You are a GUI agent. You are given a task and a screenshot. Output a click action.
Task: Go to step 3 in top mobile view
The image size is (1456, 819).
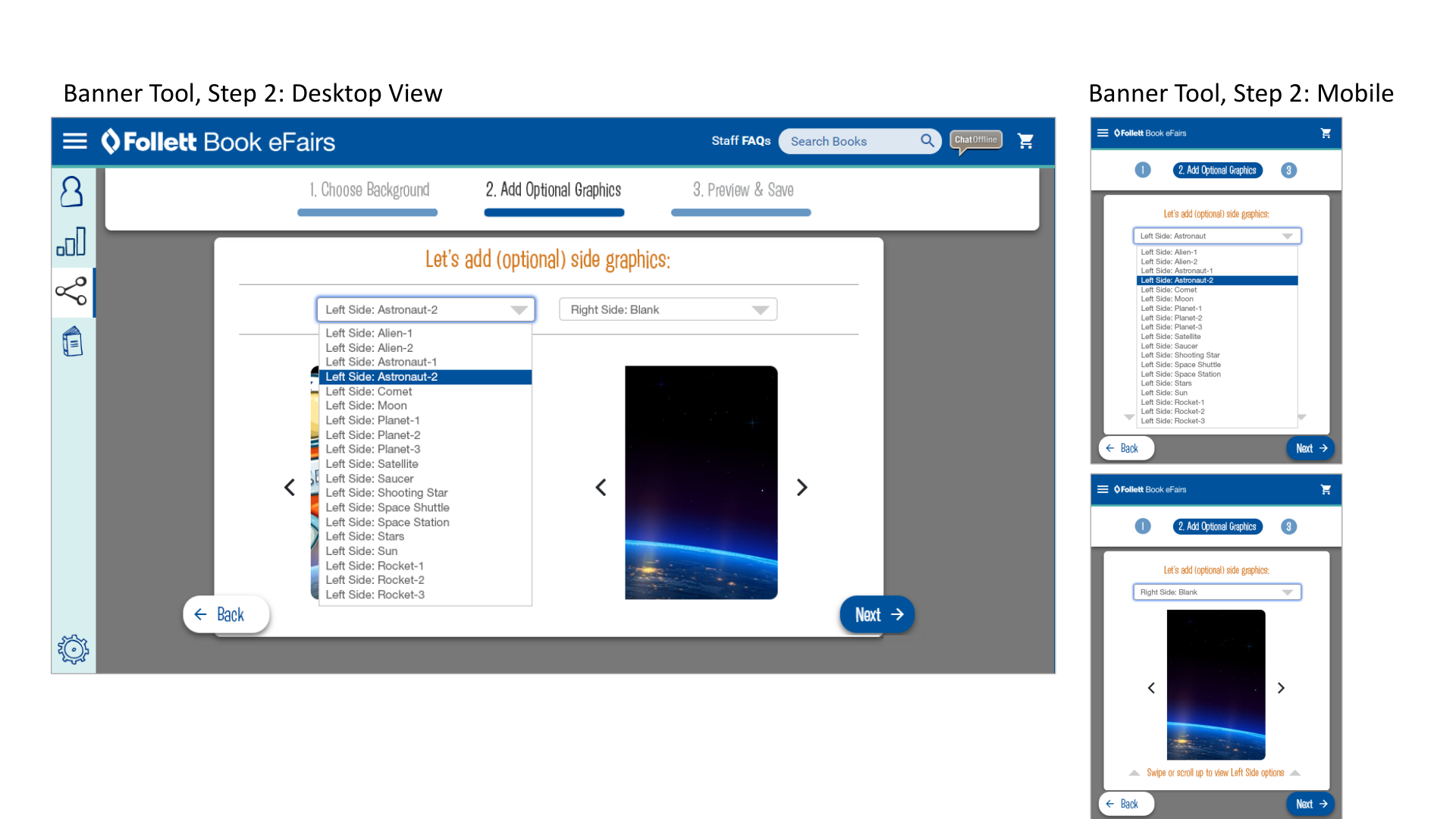tap(1288, 170)
